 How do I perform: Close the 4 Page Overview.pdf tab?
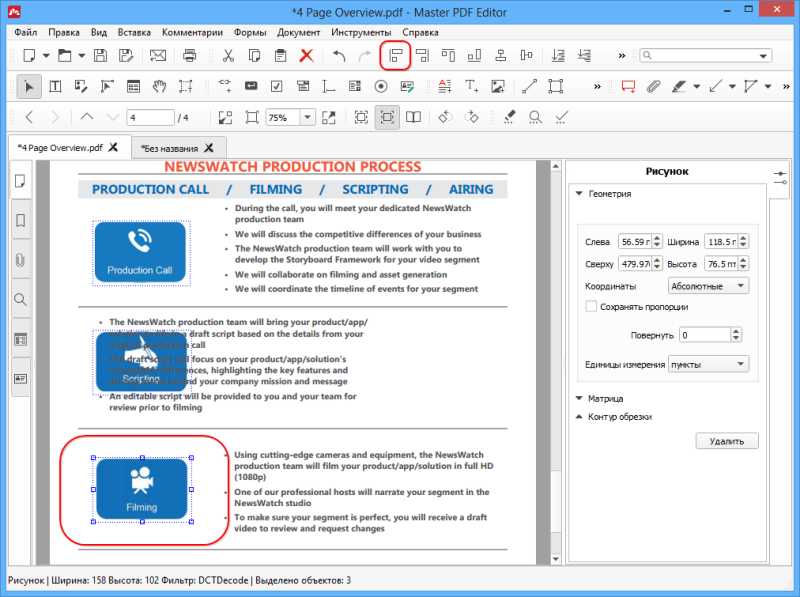click(113, 147)
